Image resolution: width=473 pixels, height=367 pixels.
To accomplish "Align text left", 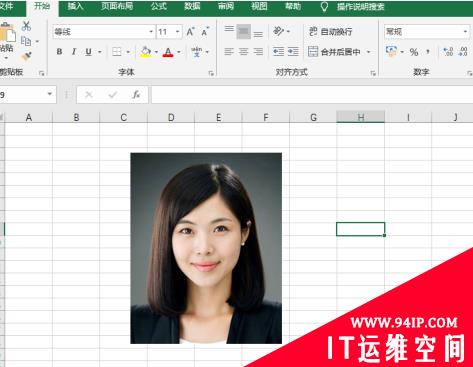I will [229, 52].
